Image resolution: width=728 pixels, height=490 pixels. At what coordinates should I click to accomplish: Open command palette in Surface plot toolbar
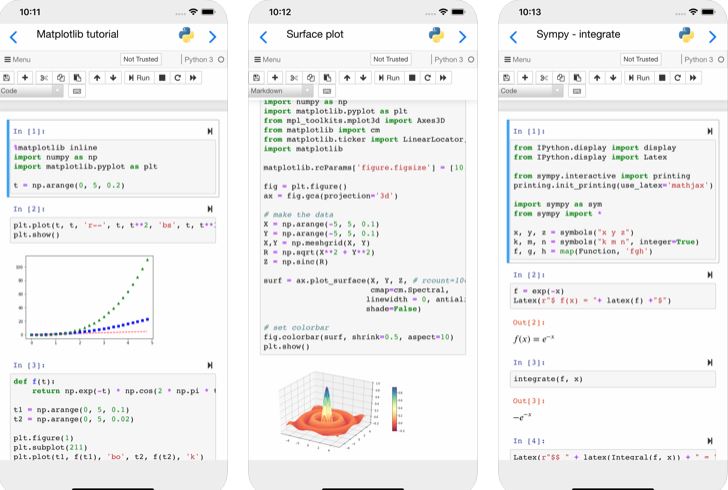click(327, 91)
